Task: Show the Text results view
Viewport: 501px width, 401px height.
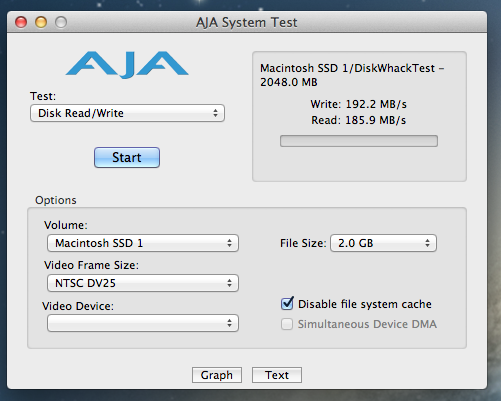Action: [x=277, y=375]
